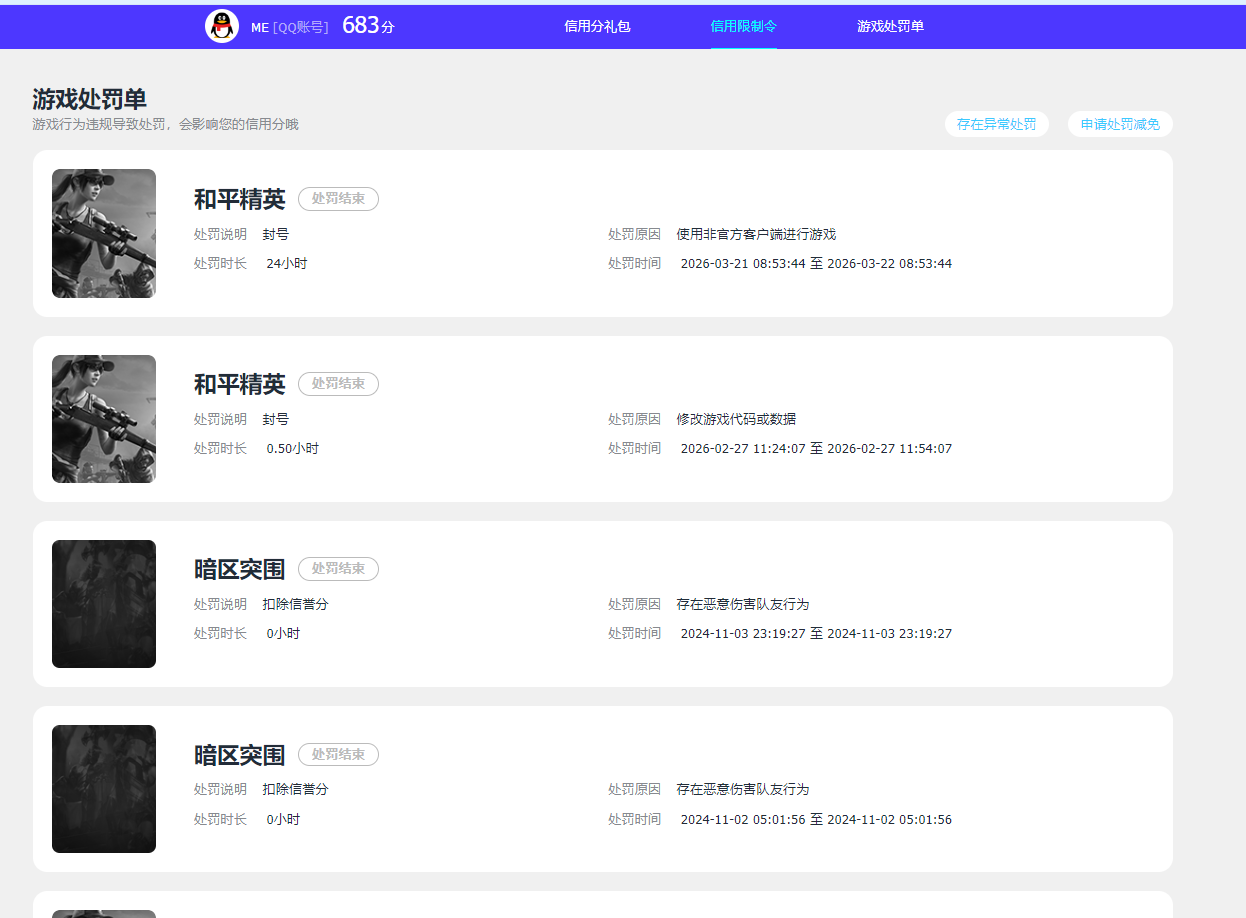1246x918 pixels.
Task: Click the 暗区突围 title of the 2024-11-02 record
Action: coord(239,755)
